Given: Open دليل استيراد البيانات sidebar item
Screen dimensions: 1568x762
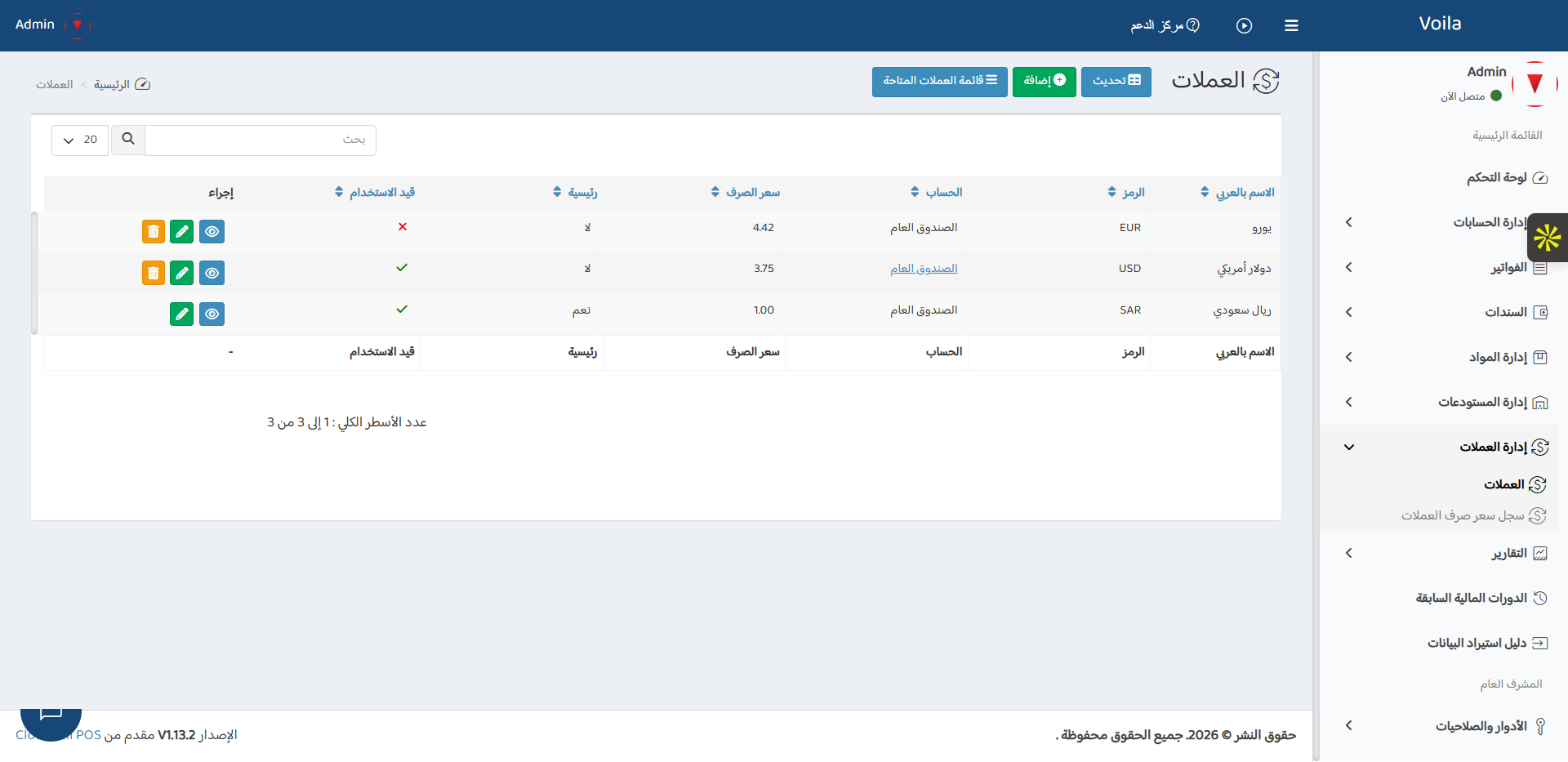Looking at the screenshot, I should coord(1486,644).
